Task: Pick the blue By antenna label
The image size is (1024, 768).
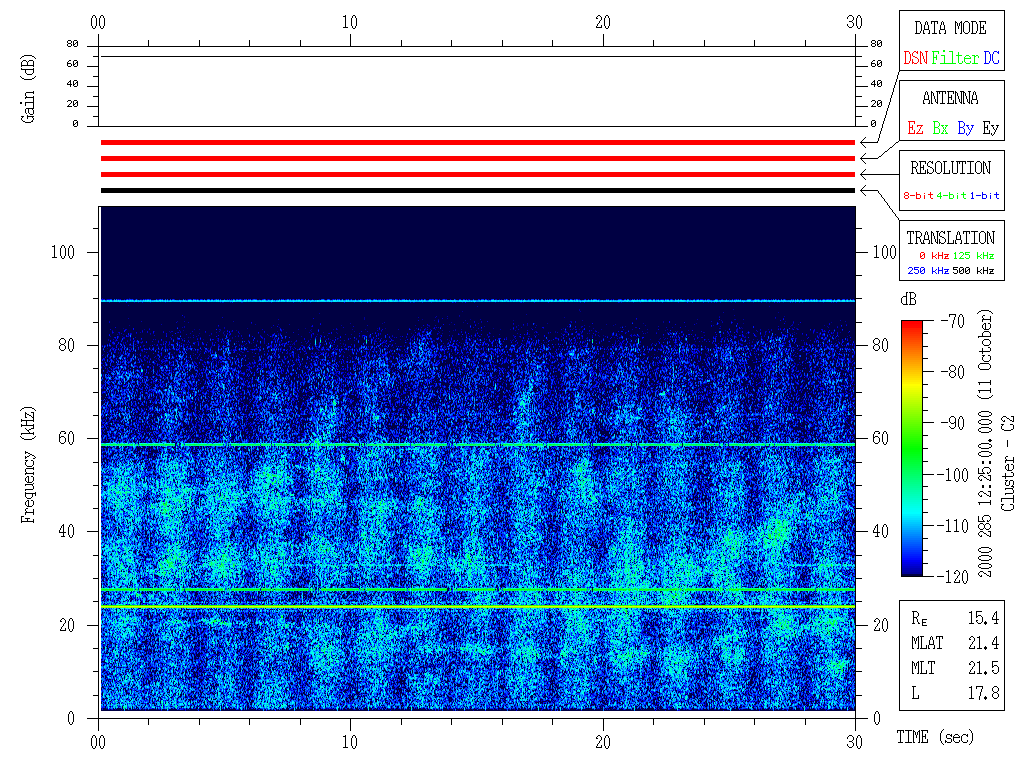Action: [x=965, y=128]
